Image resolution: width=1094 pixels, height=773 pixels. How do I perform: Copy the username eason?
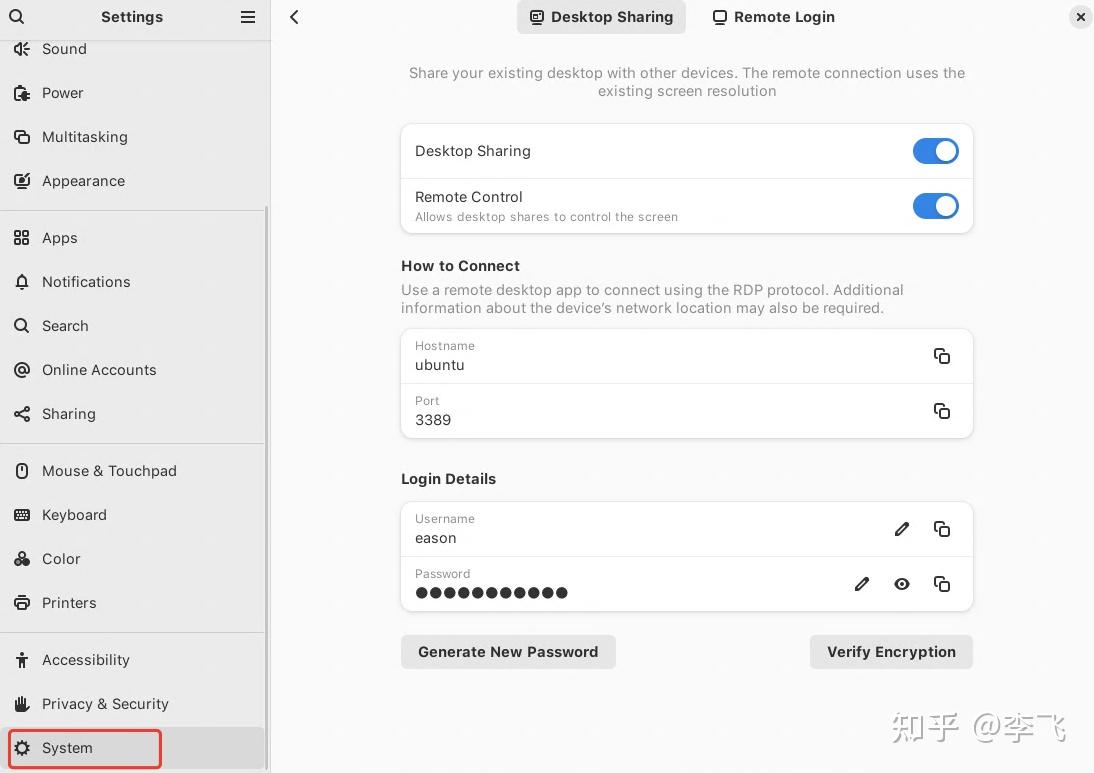pyautogui.click(x=941, y=529)
